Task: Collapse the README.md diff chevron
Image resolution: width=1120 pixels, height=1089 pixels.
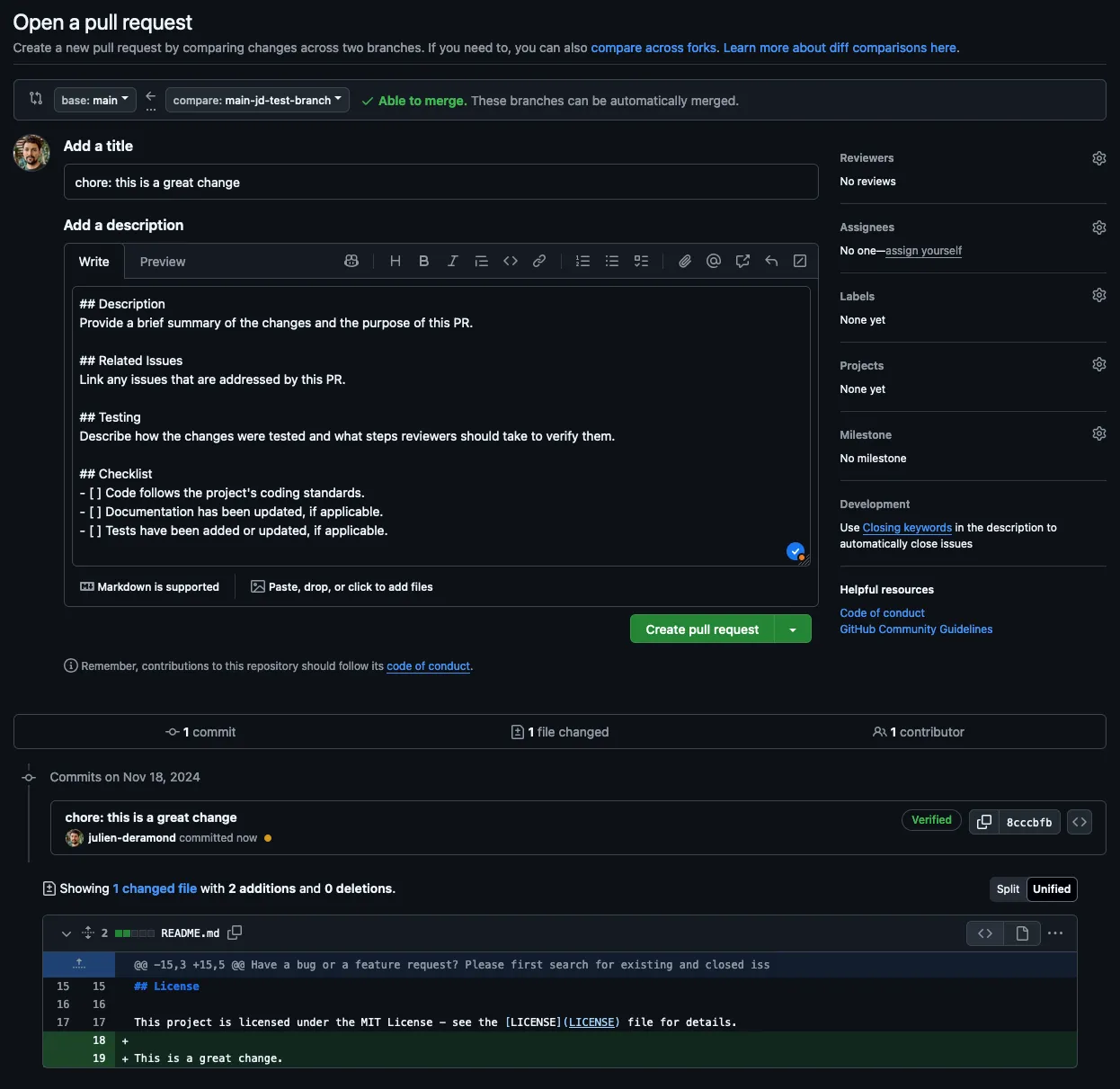Action: pyautogui.click(x=66, y=933)
